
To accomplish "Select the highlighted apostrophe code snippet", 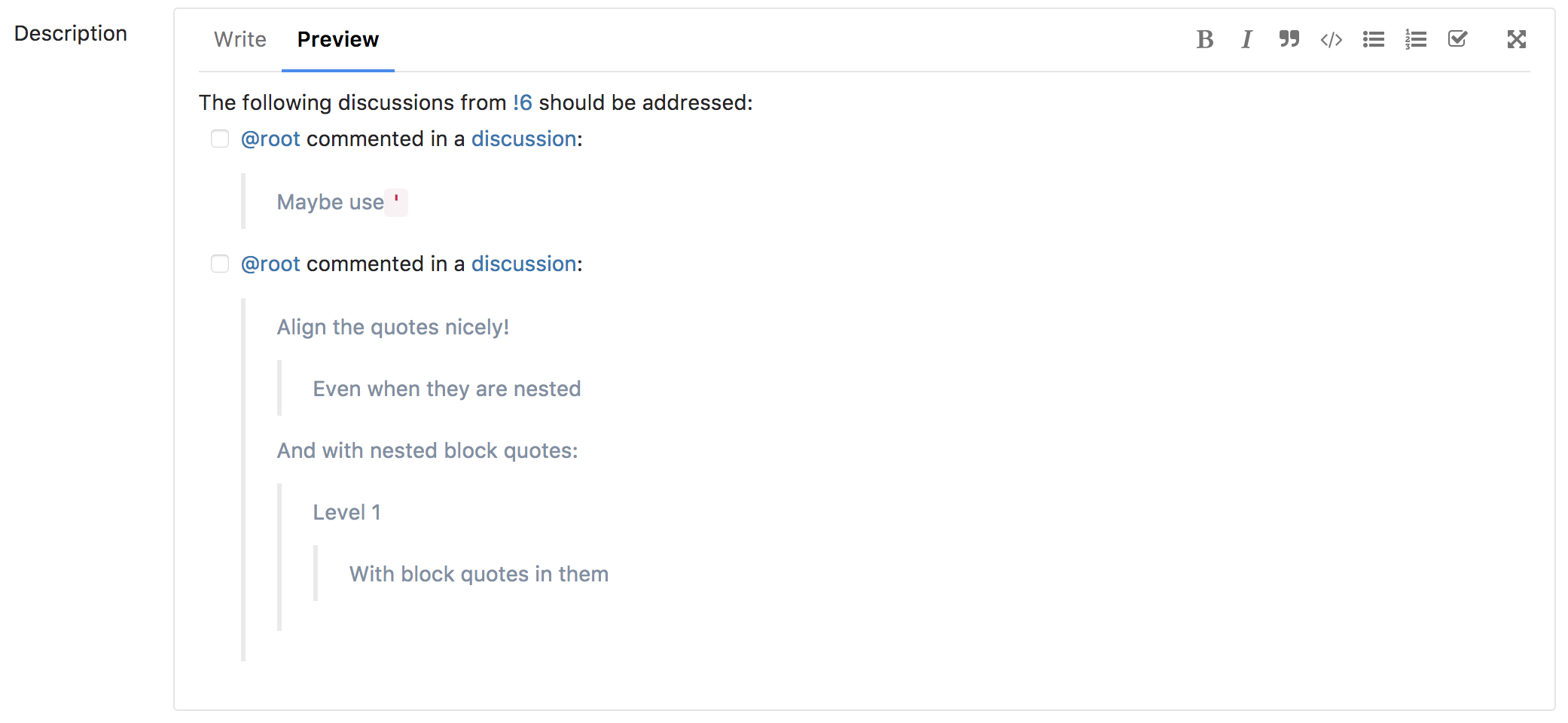I will [397, 201].
